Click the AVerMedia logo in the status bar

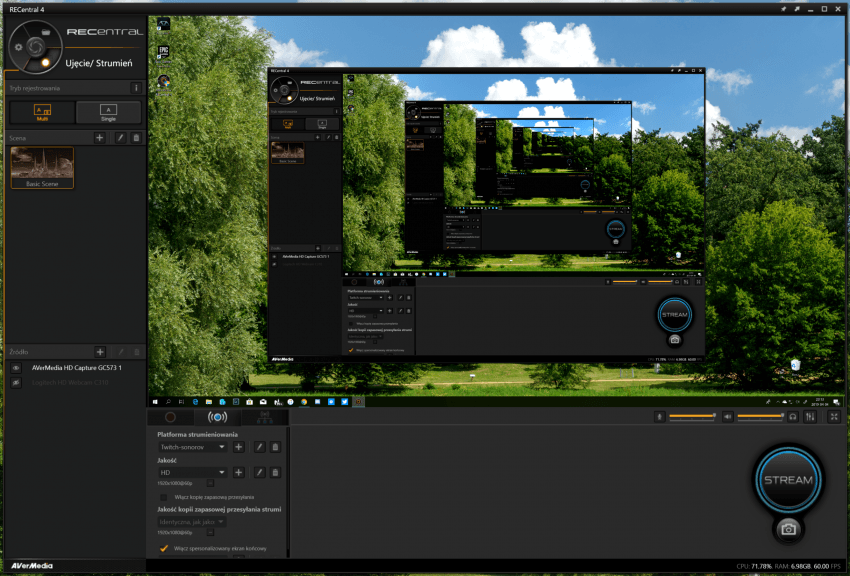tap(32, 566)
